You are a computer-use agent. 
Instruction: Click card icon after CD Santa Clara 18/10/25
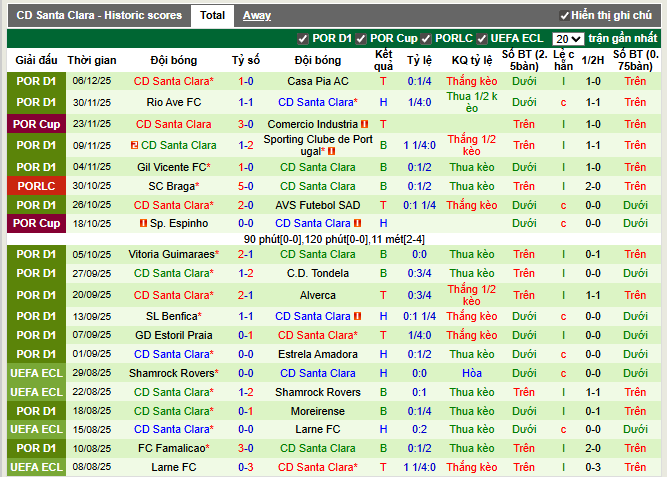click(357, 223)
